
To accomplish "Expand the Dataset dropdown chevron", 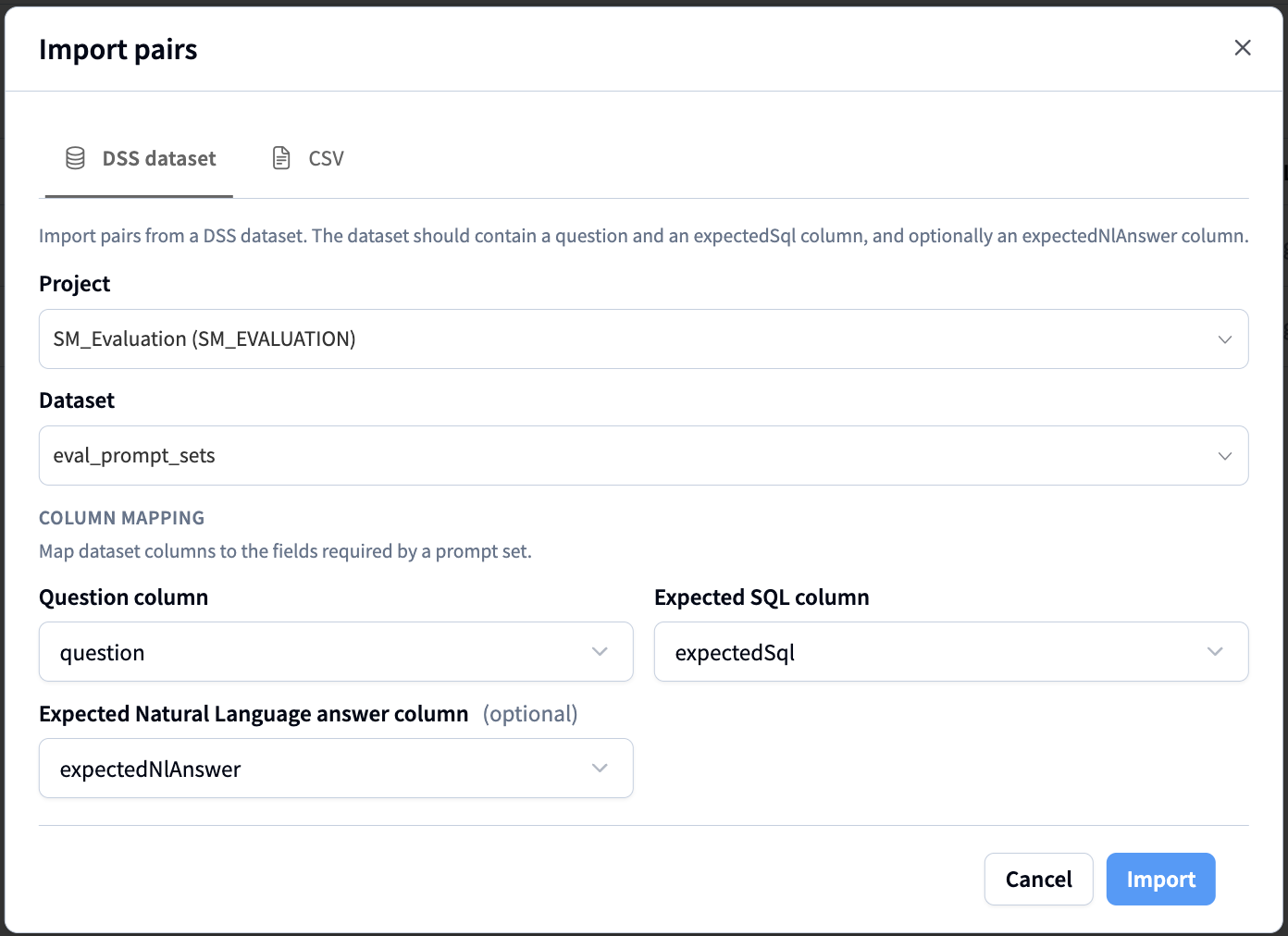I will click(x=1225, y=456).
